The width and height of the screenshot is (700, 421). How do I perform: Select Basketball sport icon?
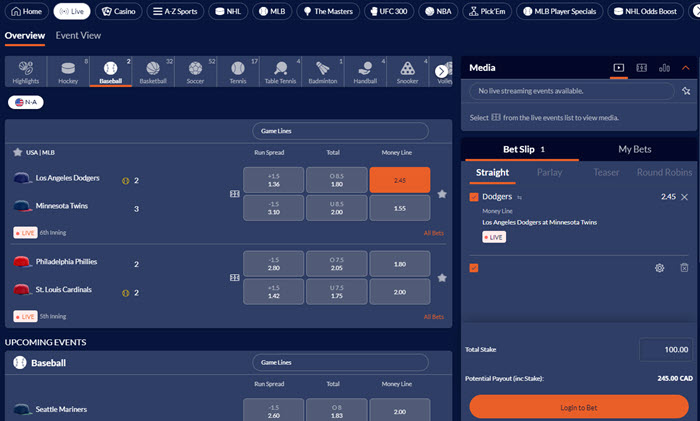click(153, 71)
